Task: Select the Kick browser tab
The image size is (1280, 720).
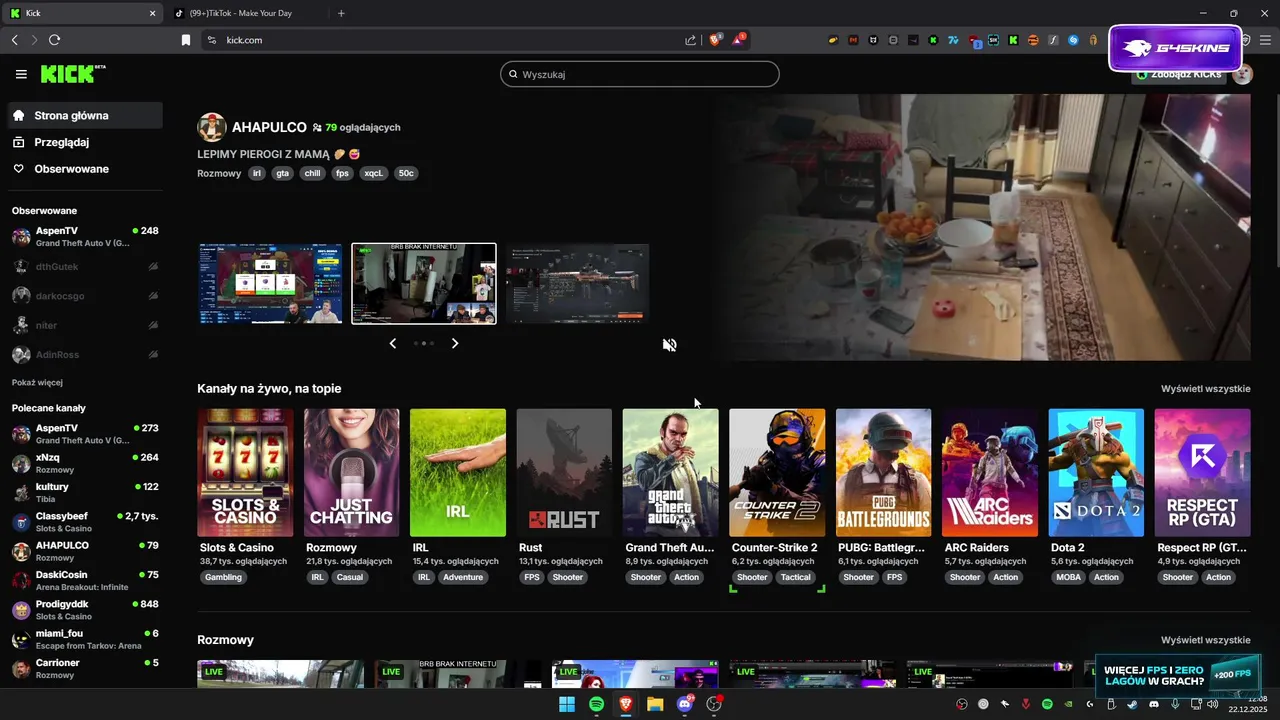Action: point(84,13)
